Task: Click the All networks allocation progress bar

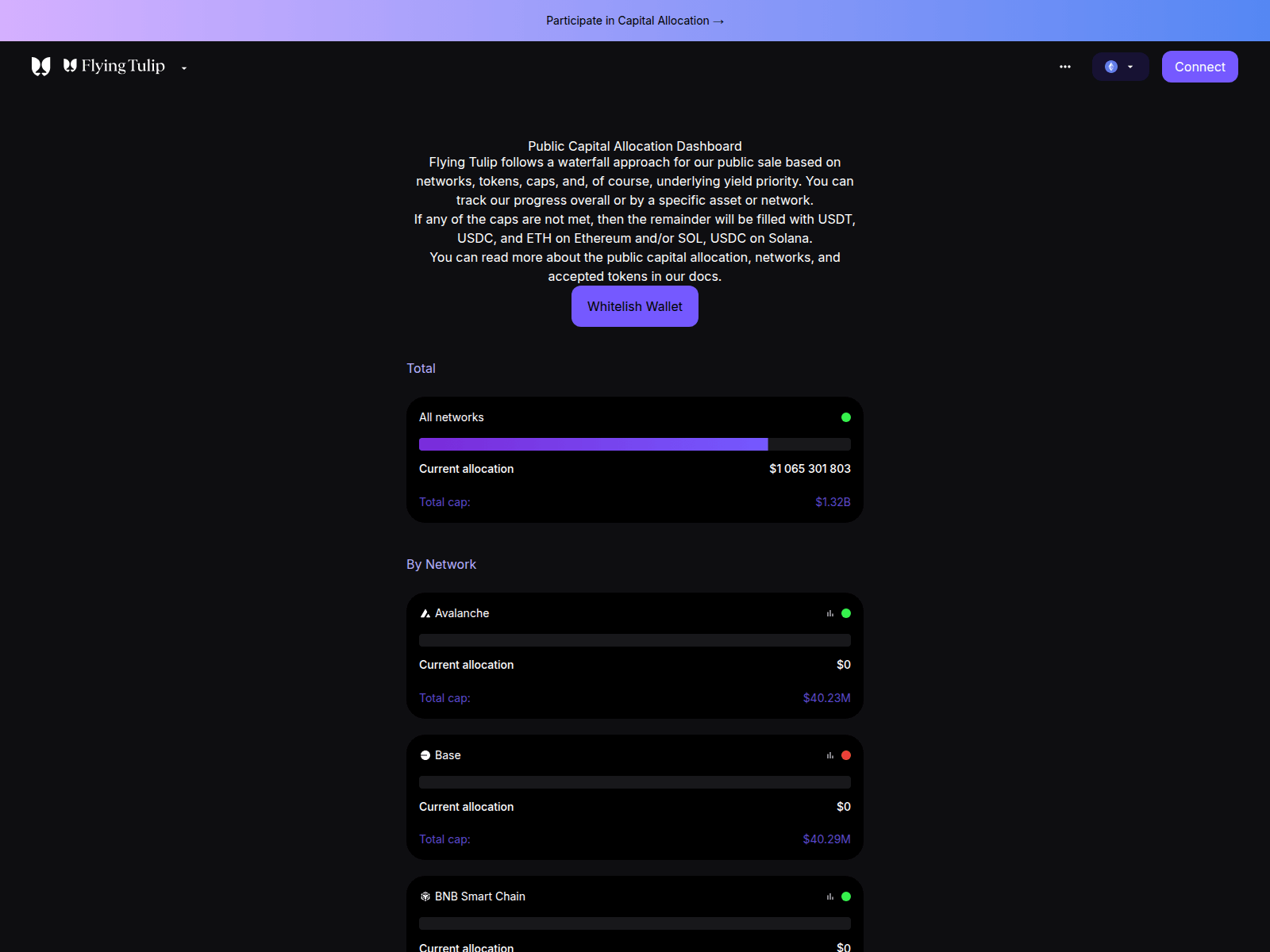Action: coord(635,444)
